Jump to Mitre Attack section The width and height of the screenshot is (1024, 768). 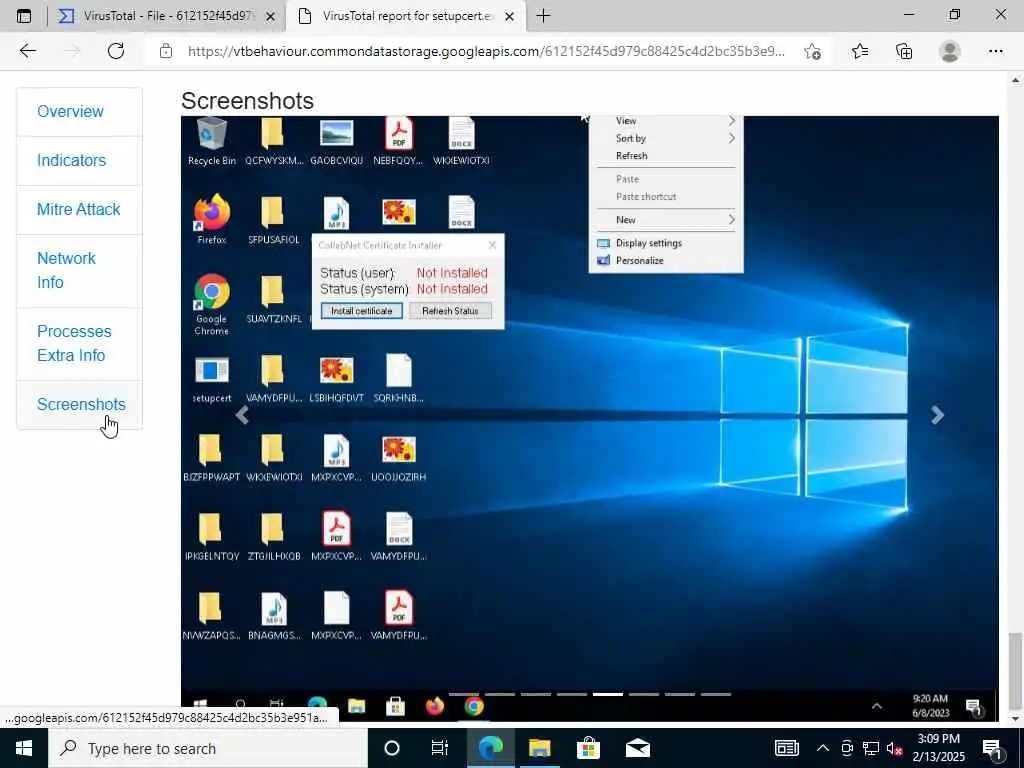tap(78, 210)
